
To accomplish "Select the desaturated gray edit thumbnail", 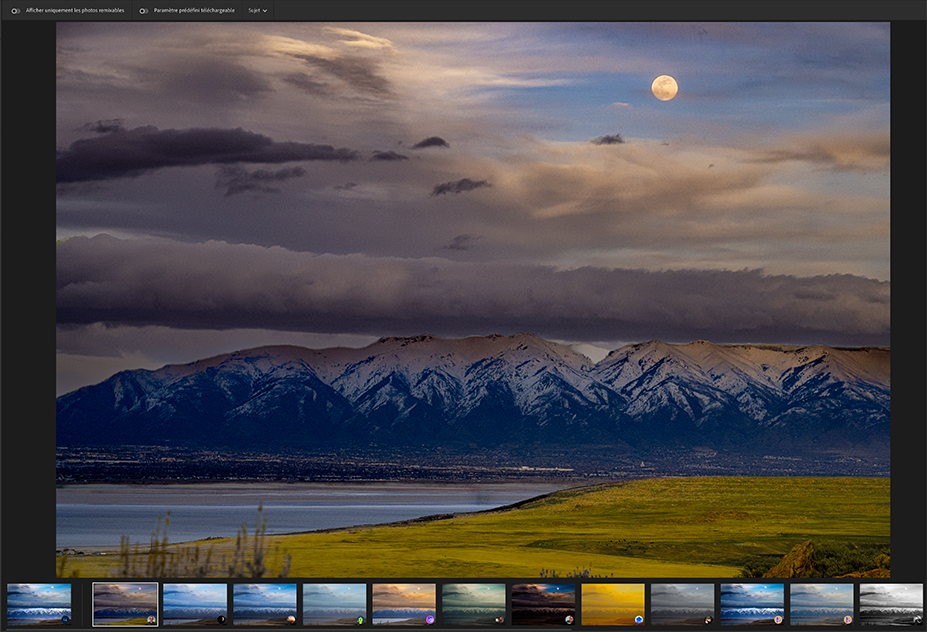I will coord(682,603).
